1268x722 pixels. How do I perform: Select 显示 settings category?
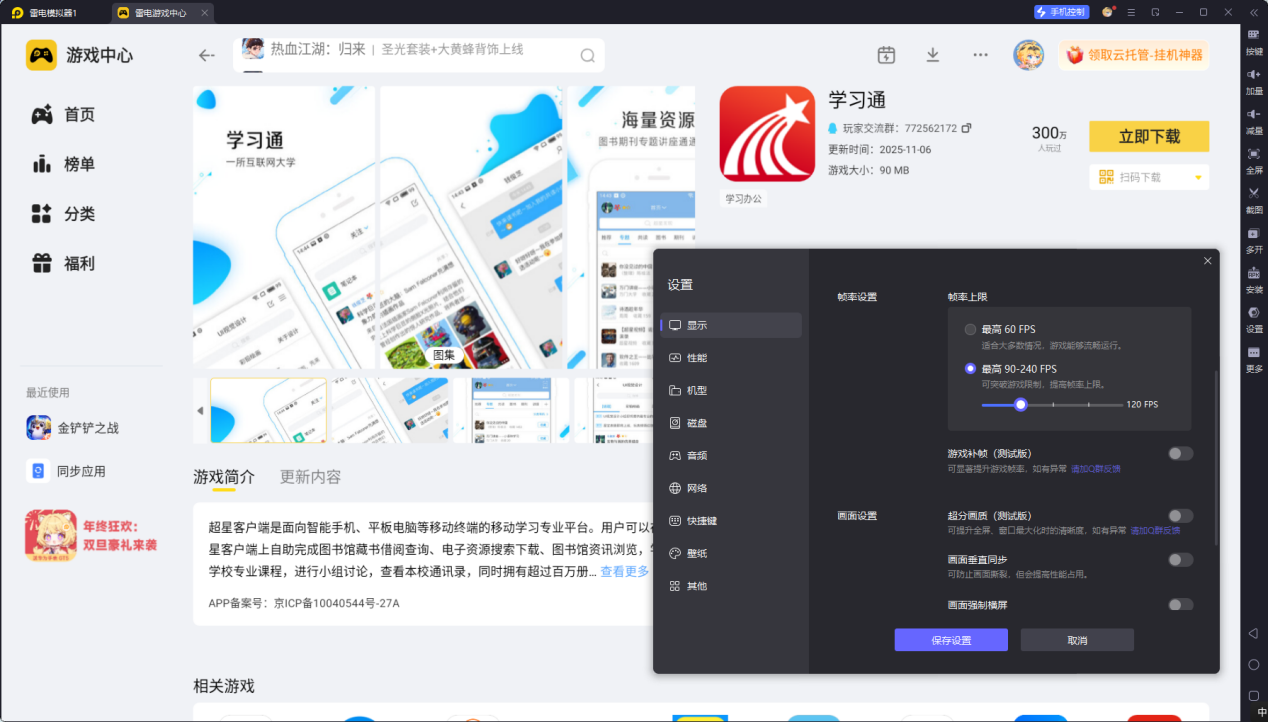[731, 325]
